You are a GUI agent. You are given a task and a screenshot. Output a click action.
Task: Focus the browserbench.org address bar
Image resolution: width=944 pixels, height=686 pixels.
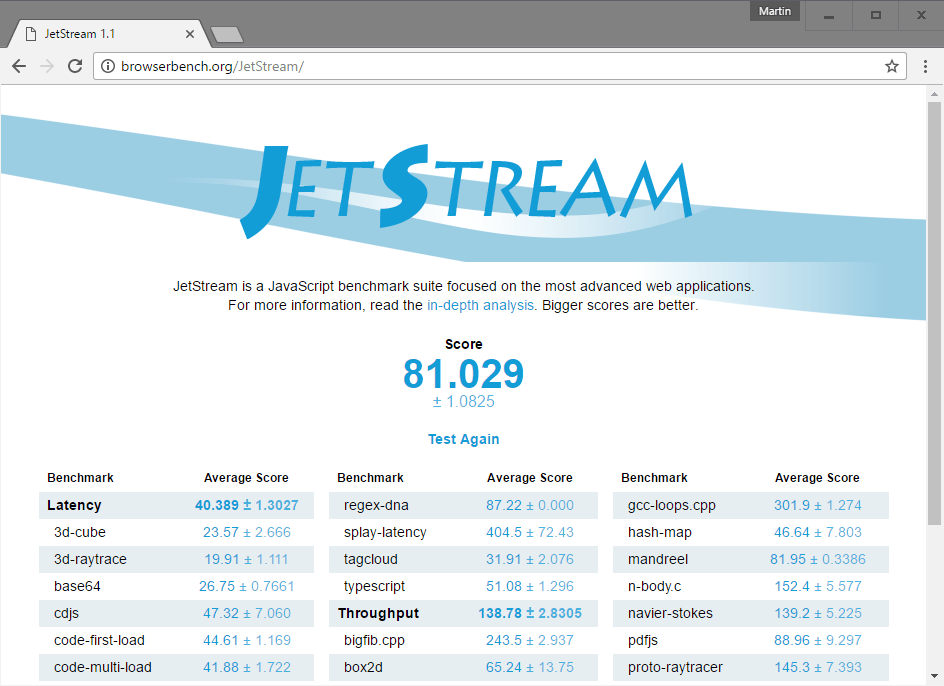[500, 66]
